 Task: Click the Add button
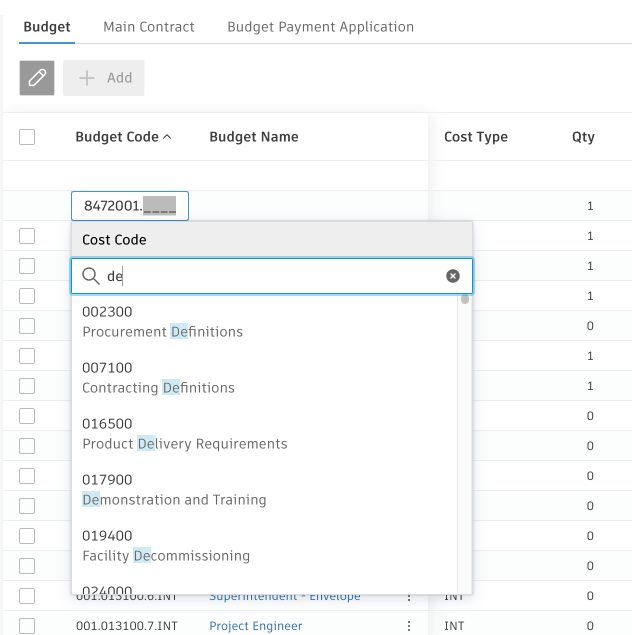tap(104, 78)
